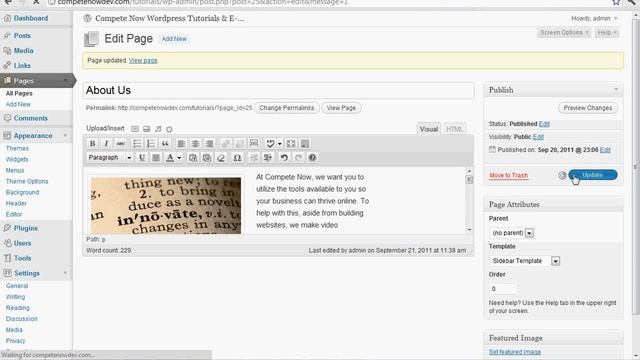640x360 pixels.
Task: Open the Help tab dropdown
Action: 607,32
